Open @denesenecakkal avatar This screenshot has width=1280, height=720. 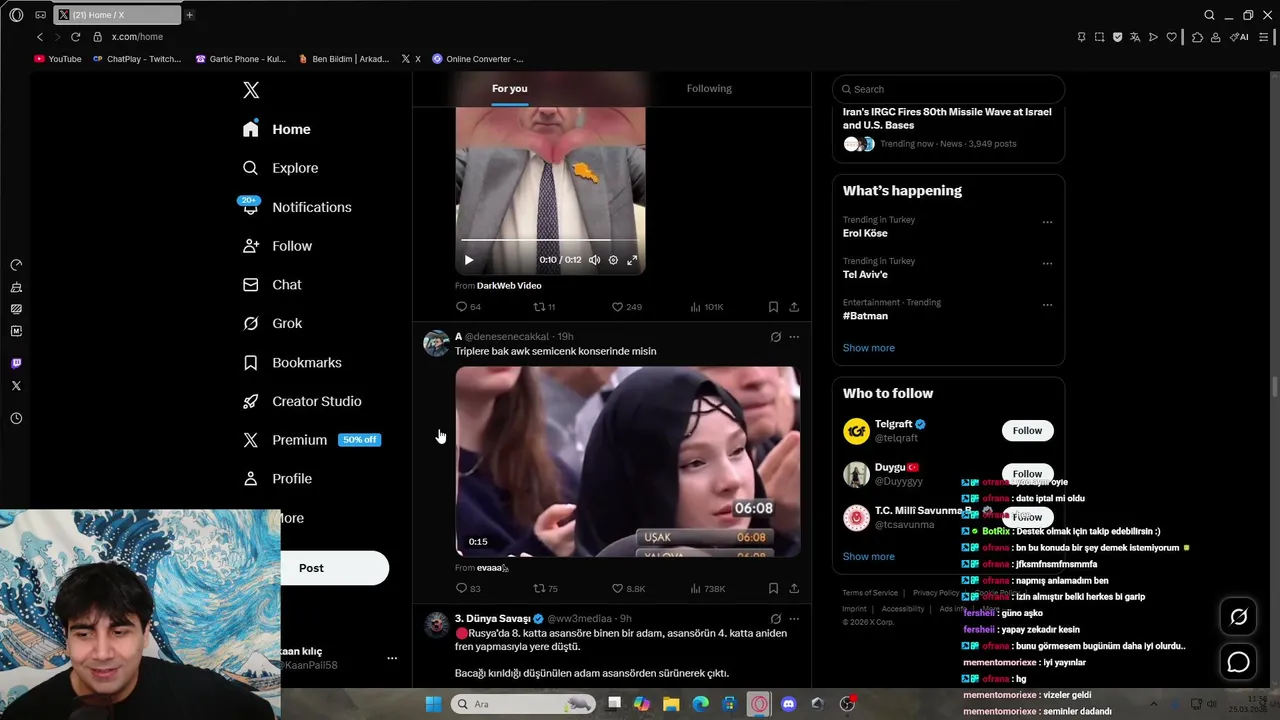pyautogui.click(x=436, y=343)
